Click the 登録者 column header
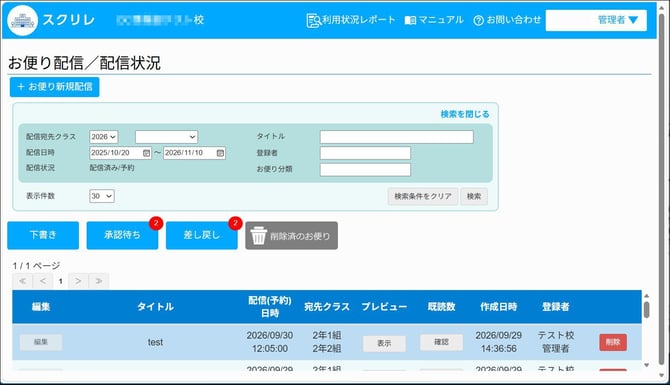Screen dimensions: 670x385 555,306
